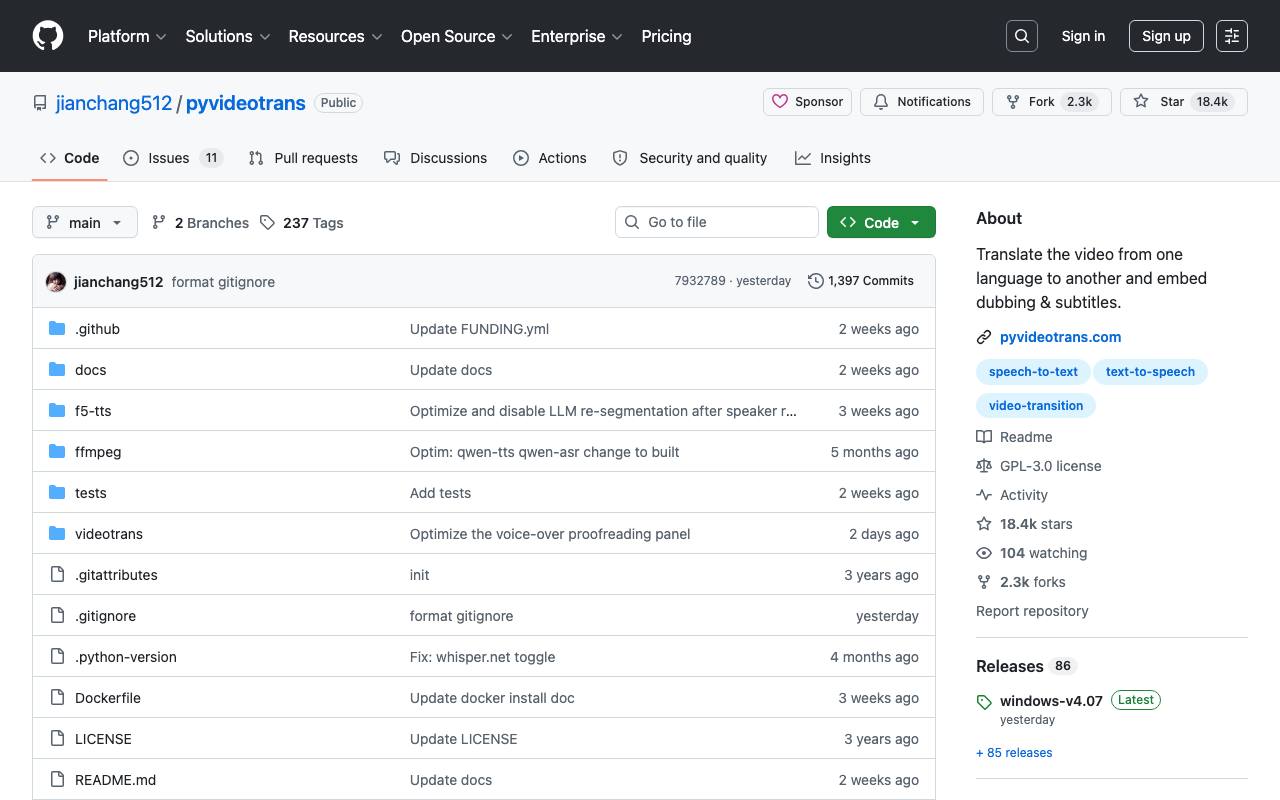
Task: Open the pyvideotrans.com website link
Action: [x=1060, y=337]
